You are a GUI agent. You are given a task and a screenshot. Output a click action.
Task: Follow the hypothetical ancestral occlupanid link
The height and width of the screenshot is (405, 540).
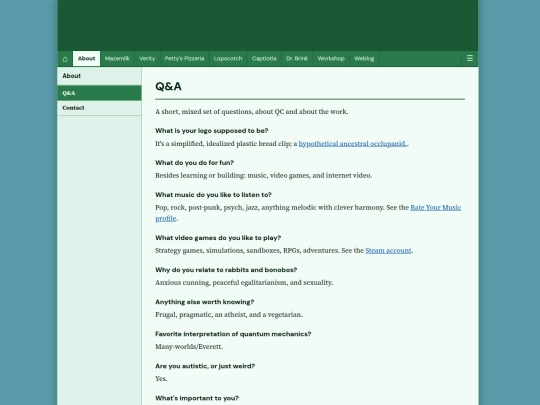(352, 144)
